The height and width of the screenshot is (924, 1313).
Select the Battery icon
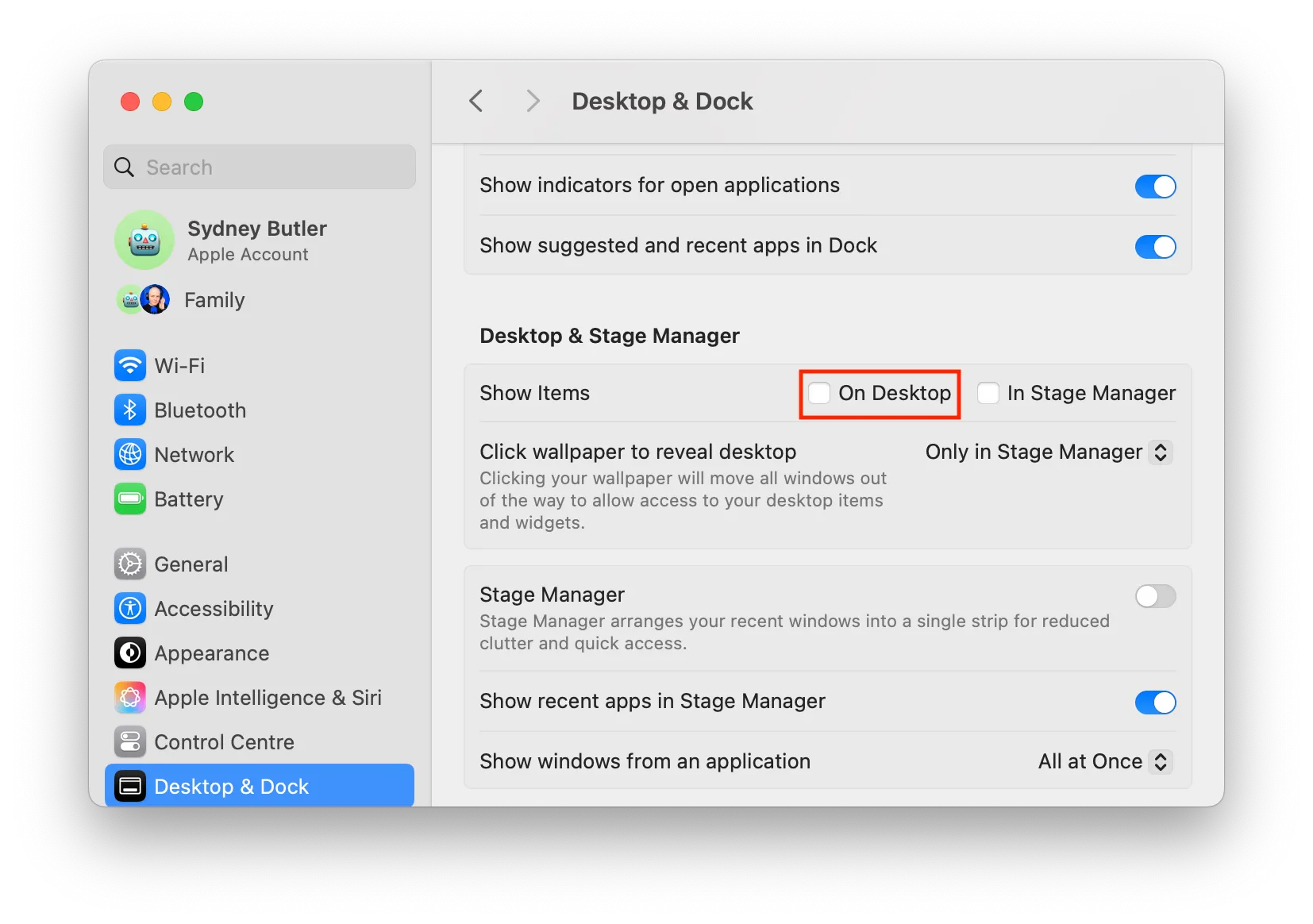click(130, 499)
